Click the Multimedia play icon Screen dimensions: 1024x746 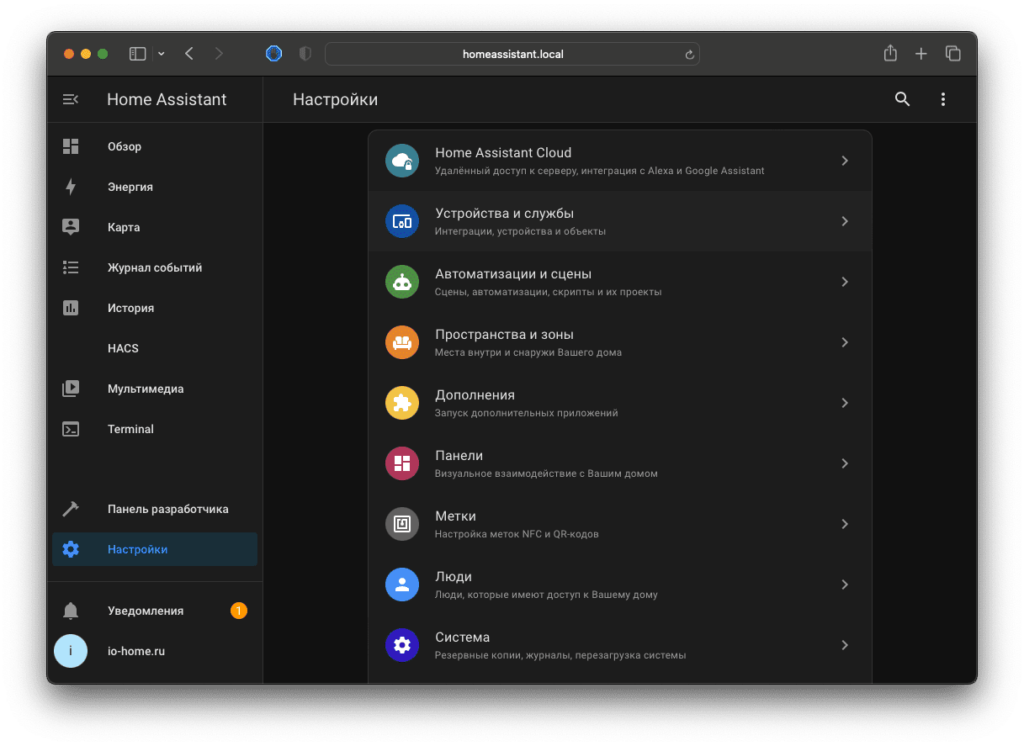tap(71, 389)
